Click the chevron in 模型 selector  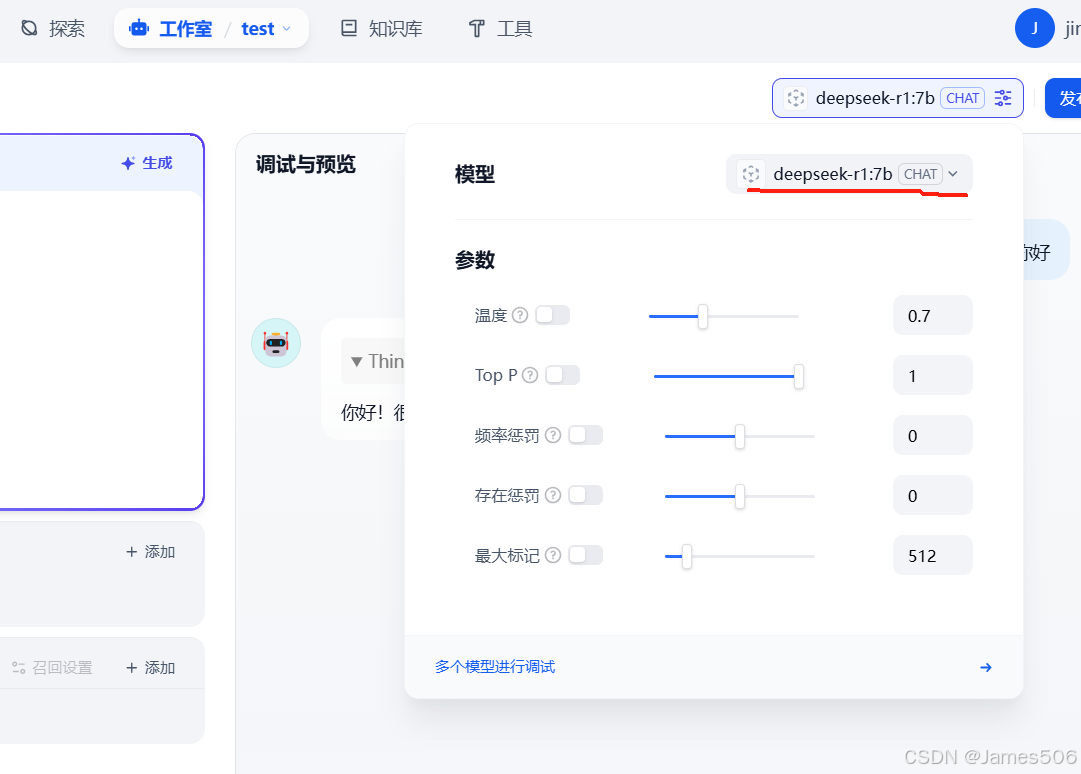coord(953,174)
